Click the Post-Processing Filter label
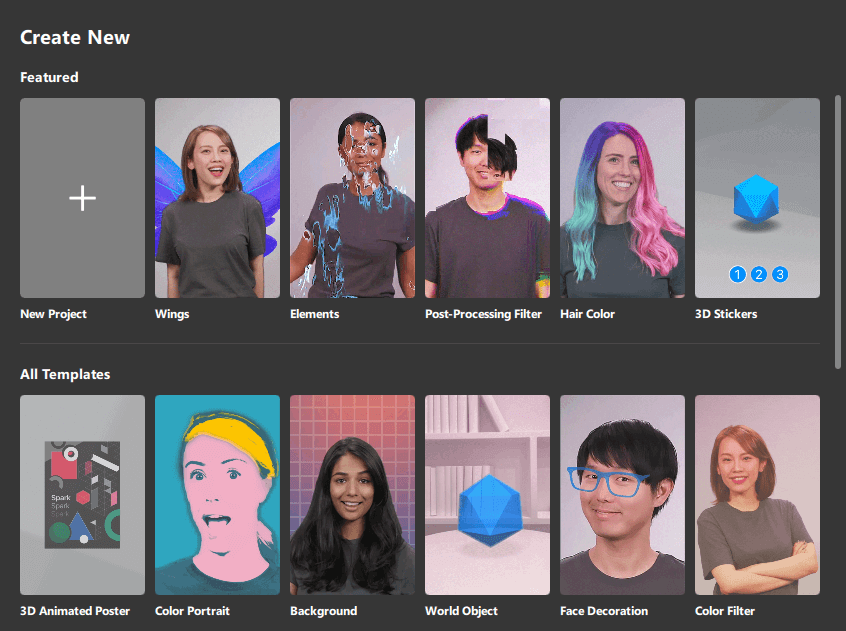 (483, 314)
